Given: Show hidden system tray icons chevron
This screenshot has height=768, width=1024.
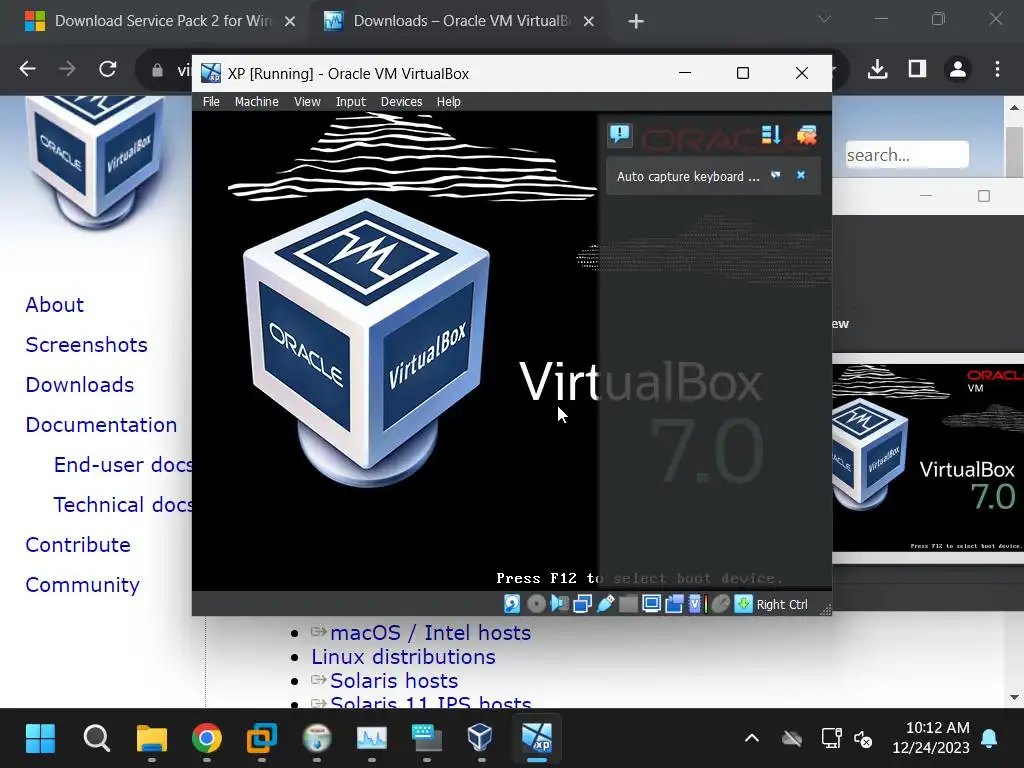Looking at the screenshot, I should click(752, 739).
